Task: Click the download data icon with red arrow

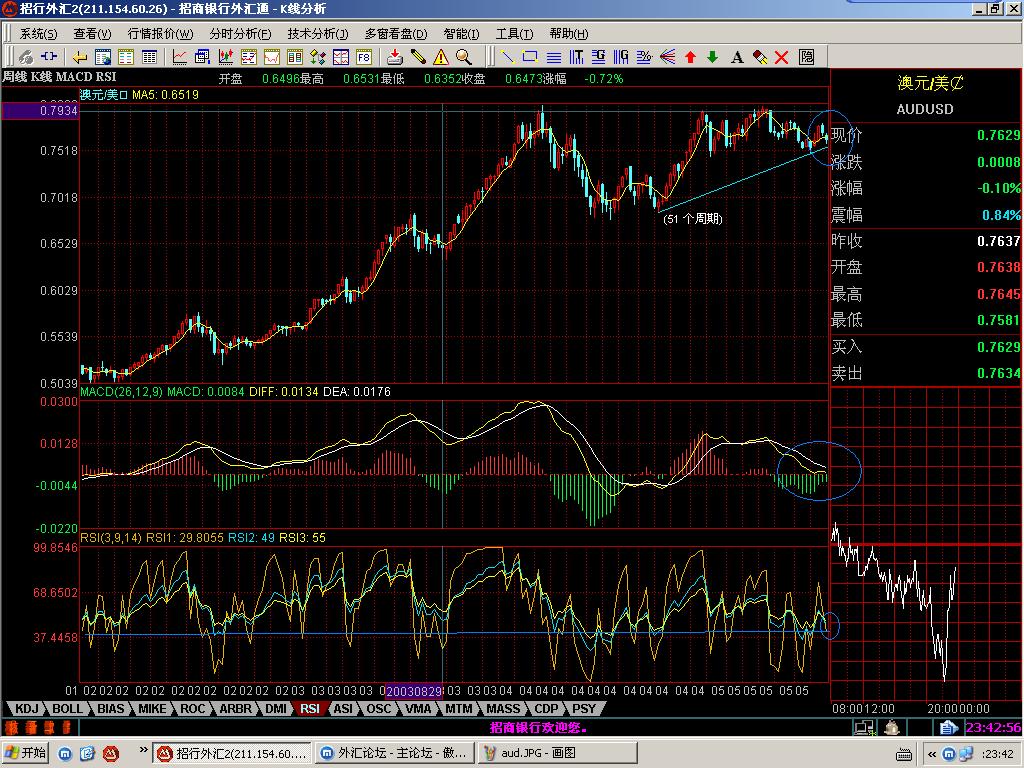Action: pos(394,57)
